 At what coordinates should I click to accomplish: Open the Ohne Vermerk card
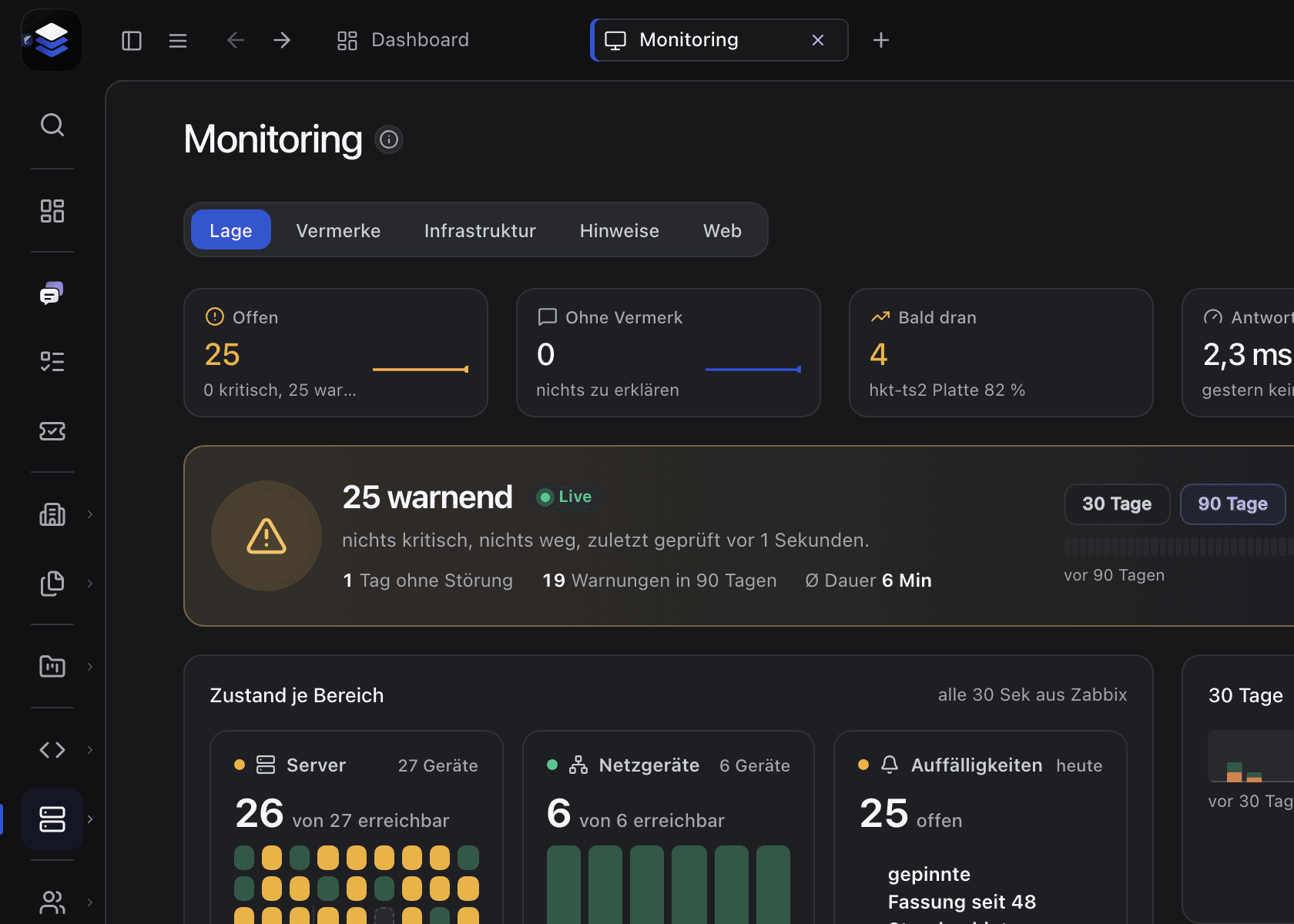tap(669, 353)
